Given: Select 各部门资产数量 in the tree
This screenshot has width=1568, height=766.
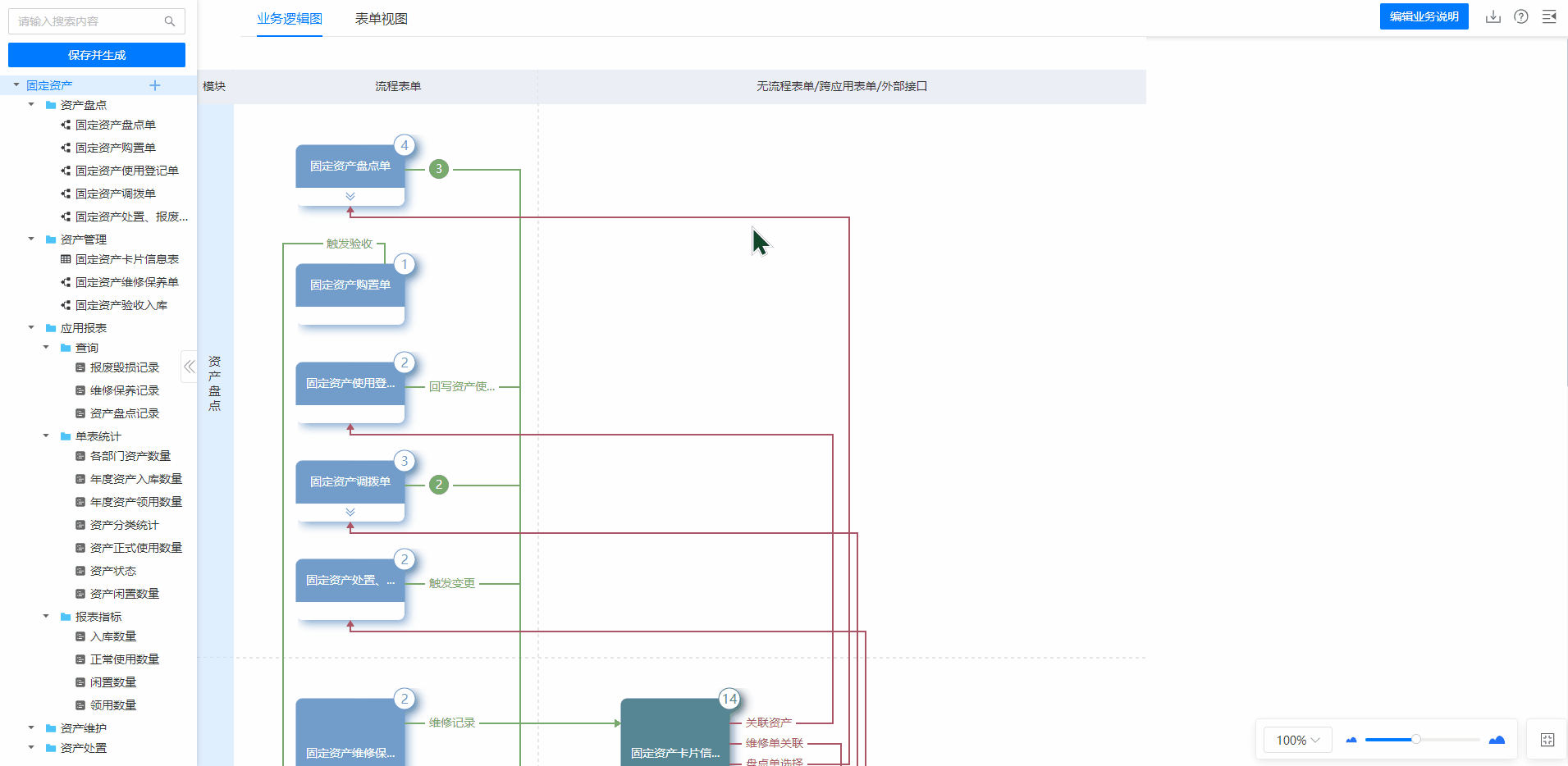Looking at the screenshot, I should coord(130,456).
